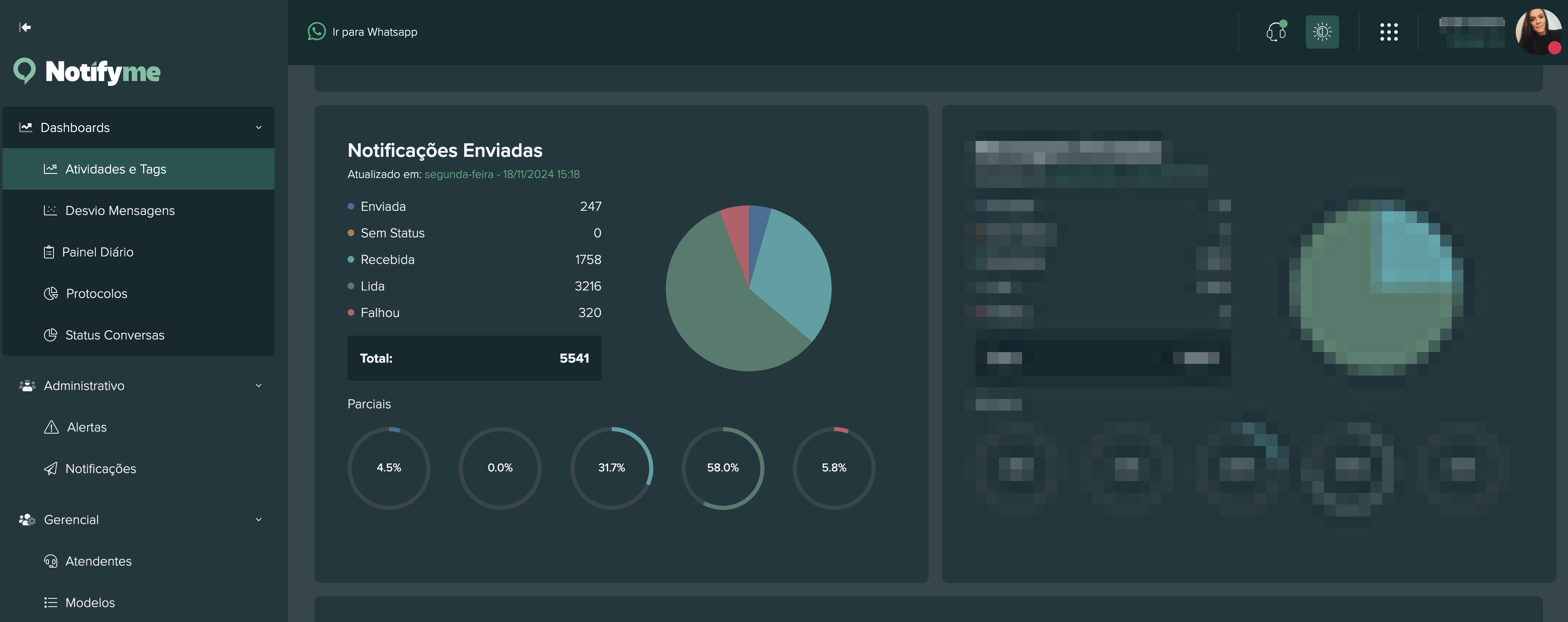Collapse the Administrativo section chevron
1568x622 pixels.
click(259, 386)
